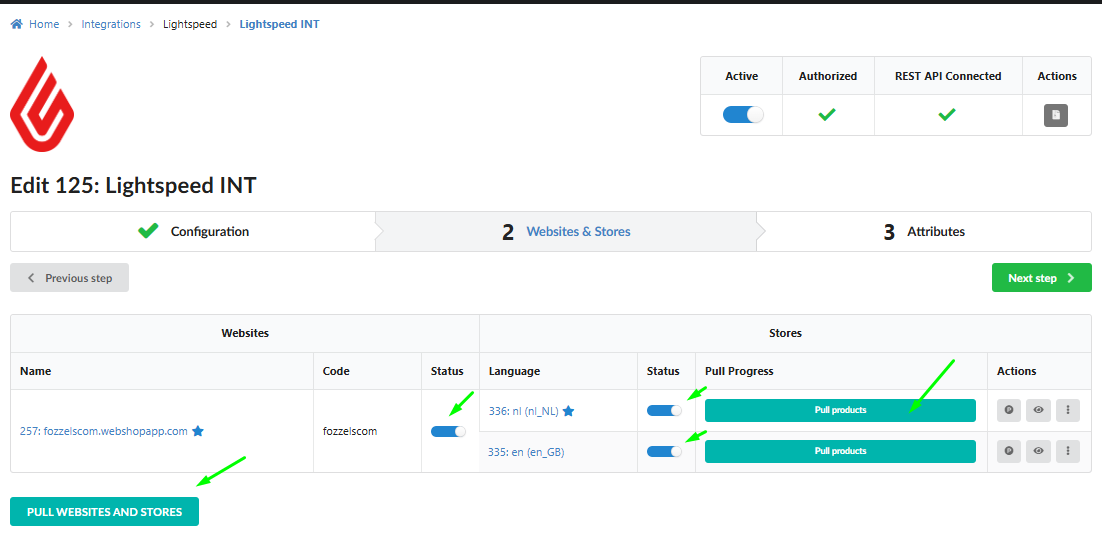The image size is (1102, 541).
Task: Click the circular action icon for nl_NL row
Action: [x=1009, y=410]
